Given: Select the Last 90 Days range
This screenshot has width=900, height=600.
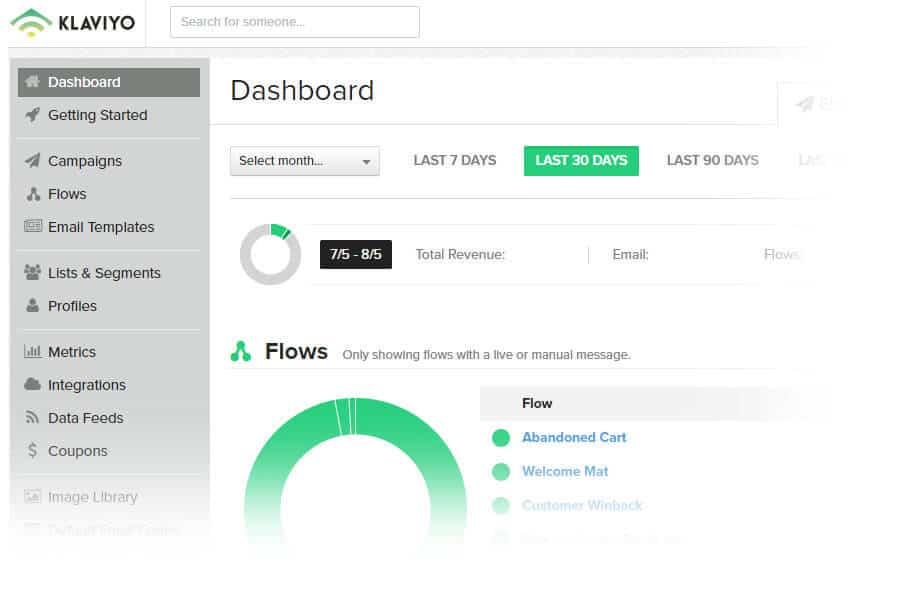Looking at the screenshot, I should [713, 161].
